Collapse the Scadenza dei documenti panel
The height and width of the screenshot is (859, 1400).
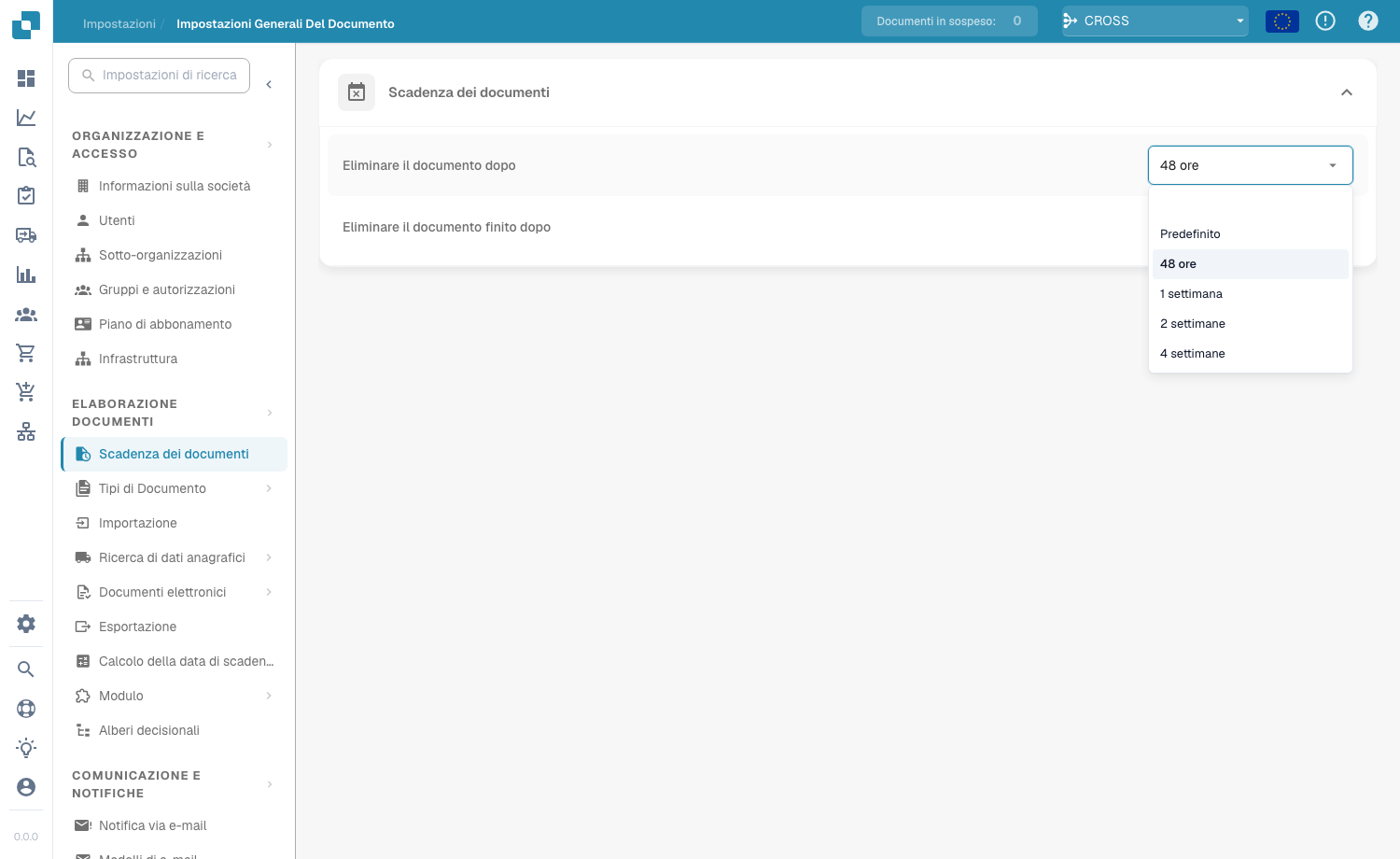coord(1347,92)
